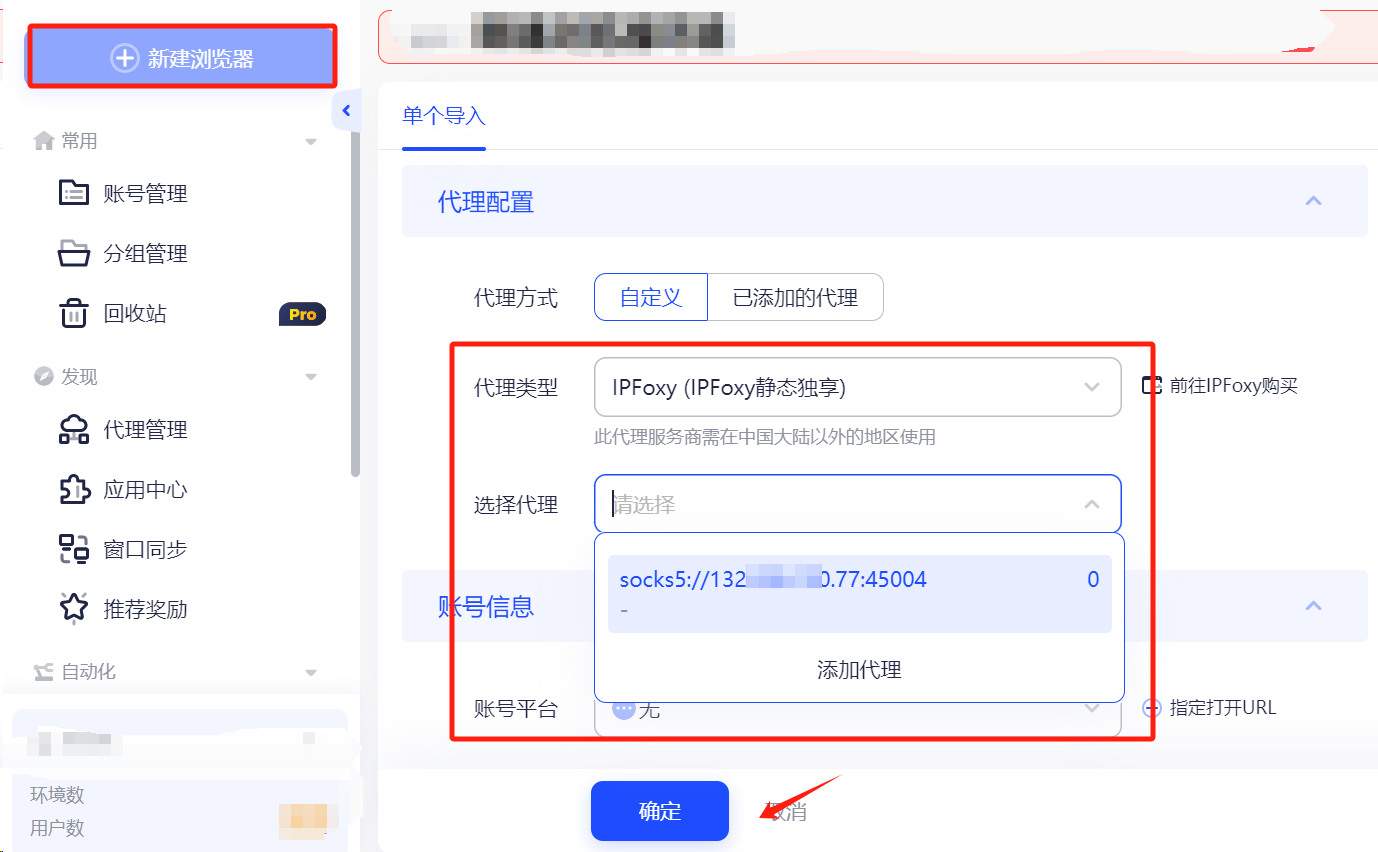This screenshot has width=1378, height=852.
Task: Select the 已添加的代理 proxy method
Action: tap(795, 297)
